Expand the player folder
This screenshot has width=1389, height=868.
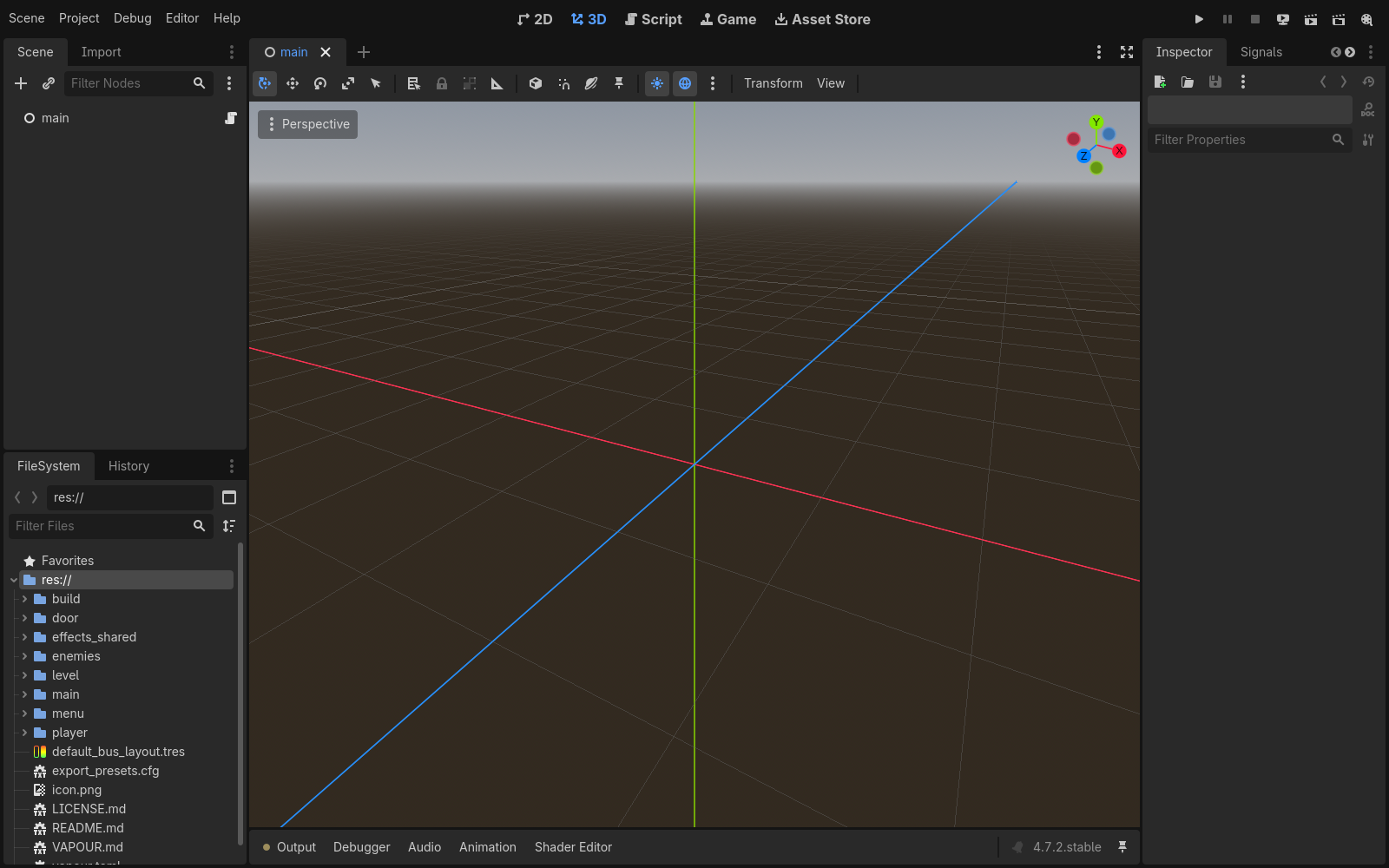click(24, 733)
